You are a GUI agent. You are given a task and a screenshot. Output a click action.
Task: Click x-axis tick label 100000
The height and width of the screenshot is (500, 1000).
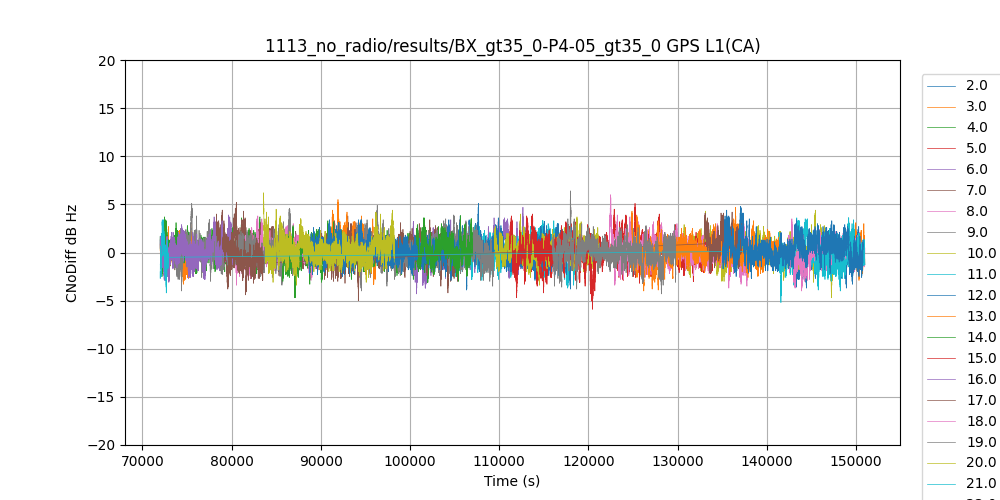(x=410, y=461)
